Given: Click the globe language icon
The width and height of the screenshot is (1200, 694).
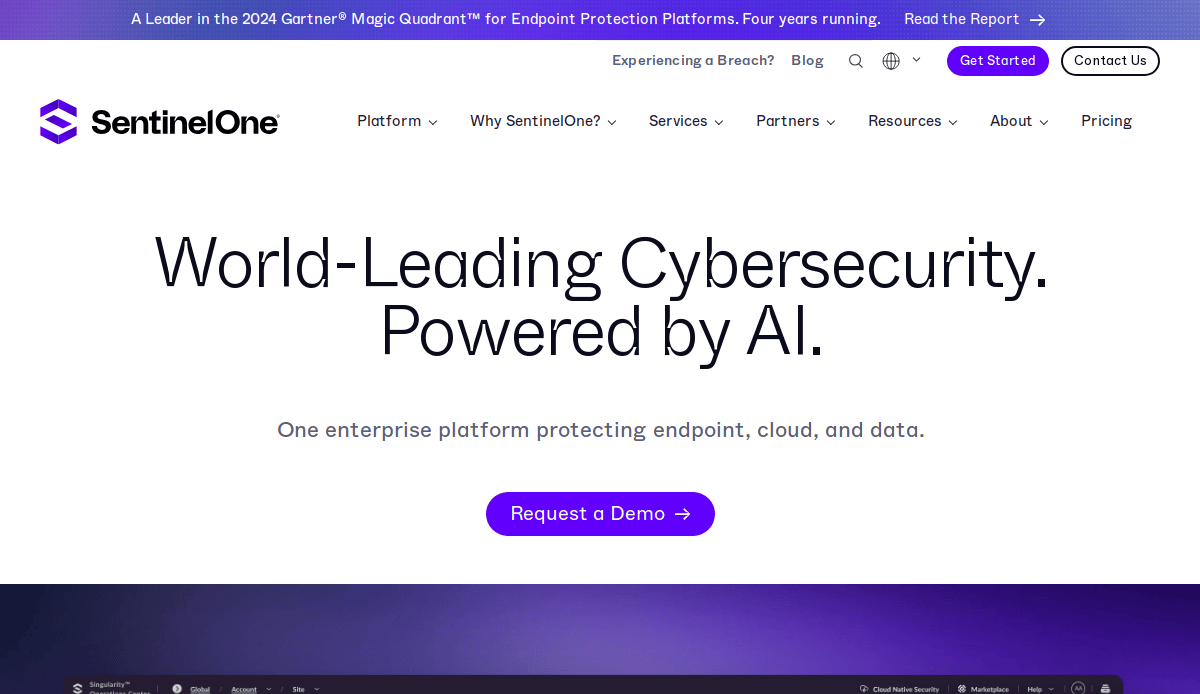Looking at the screenshot, I should [891, 61].
